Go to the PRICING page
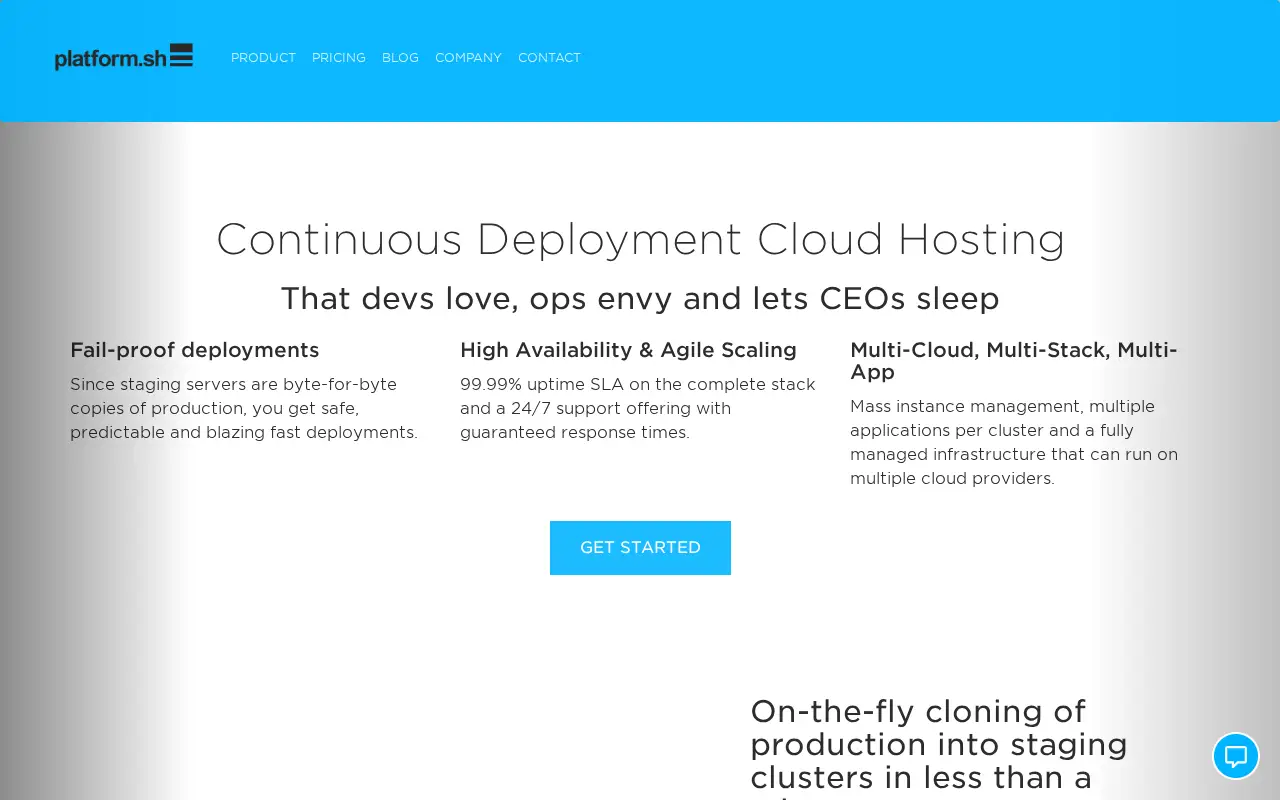The height and width of the screenshot is (800, 1280). 339,58
